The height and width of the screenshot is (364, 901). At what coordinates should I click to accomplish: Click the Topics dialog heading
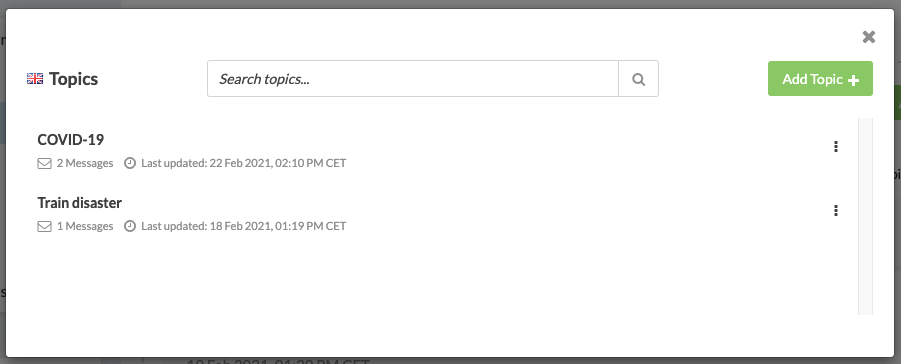(x=74, y=79)
